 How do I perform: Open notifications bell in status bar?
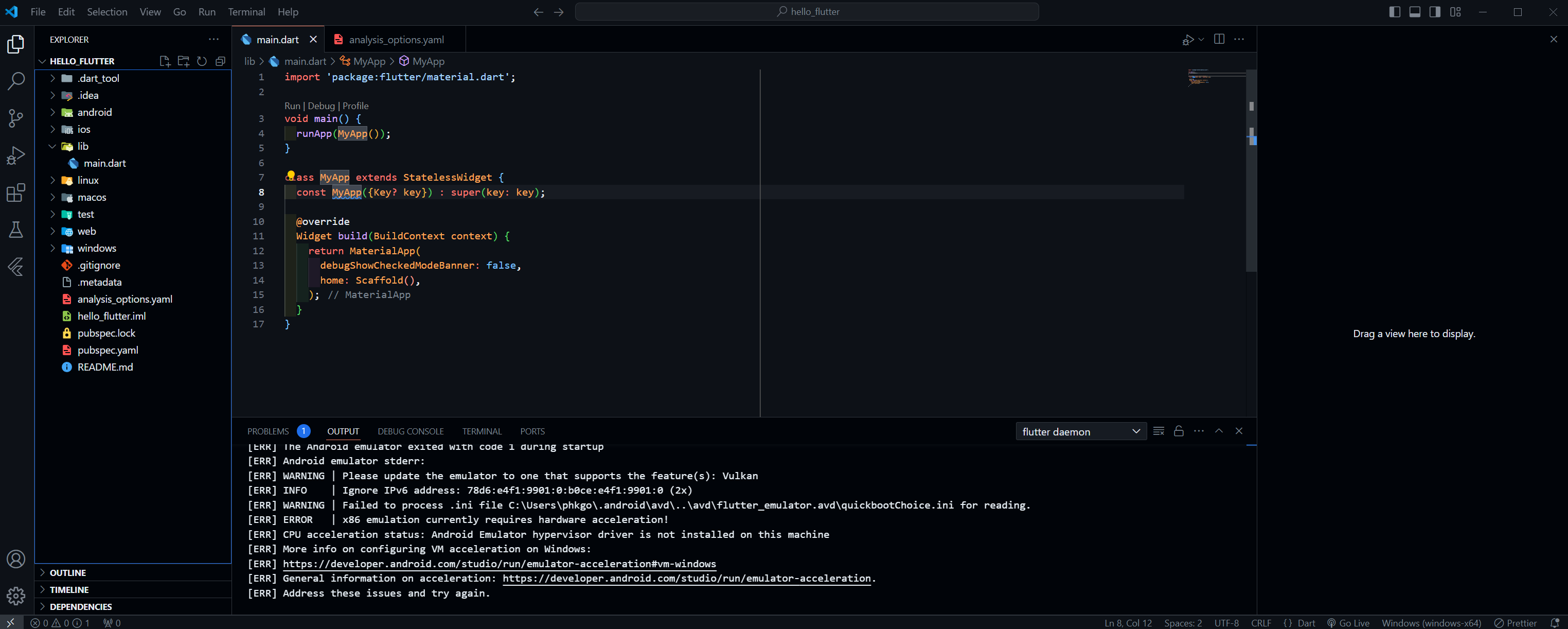[1555, 623]
